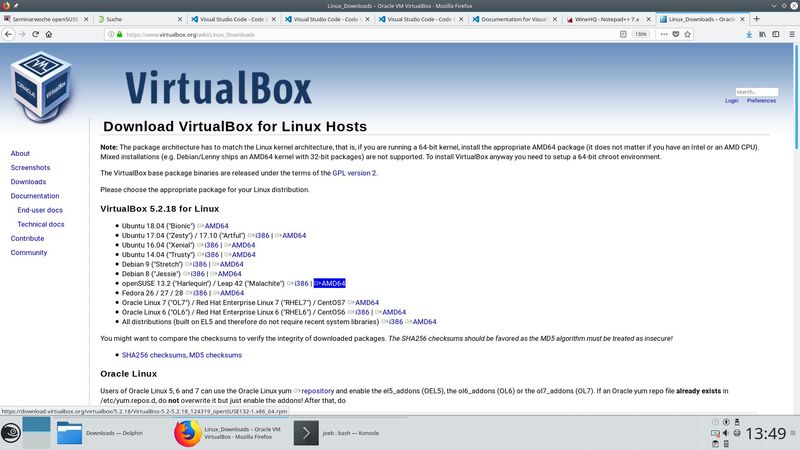Open the Oracle yum repository link

(317, 391)
